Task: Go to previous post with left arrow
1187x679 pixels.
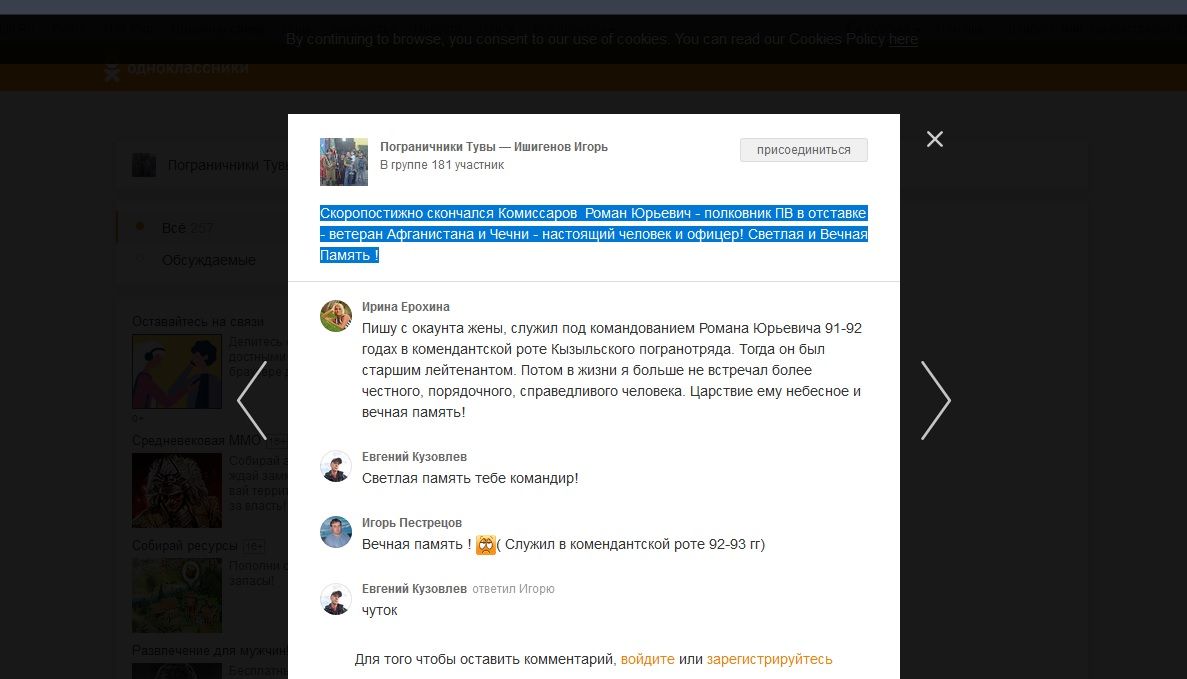Action: tap(252, 400)
